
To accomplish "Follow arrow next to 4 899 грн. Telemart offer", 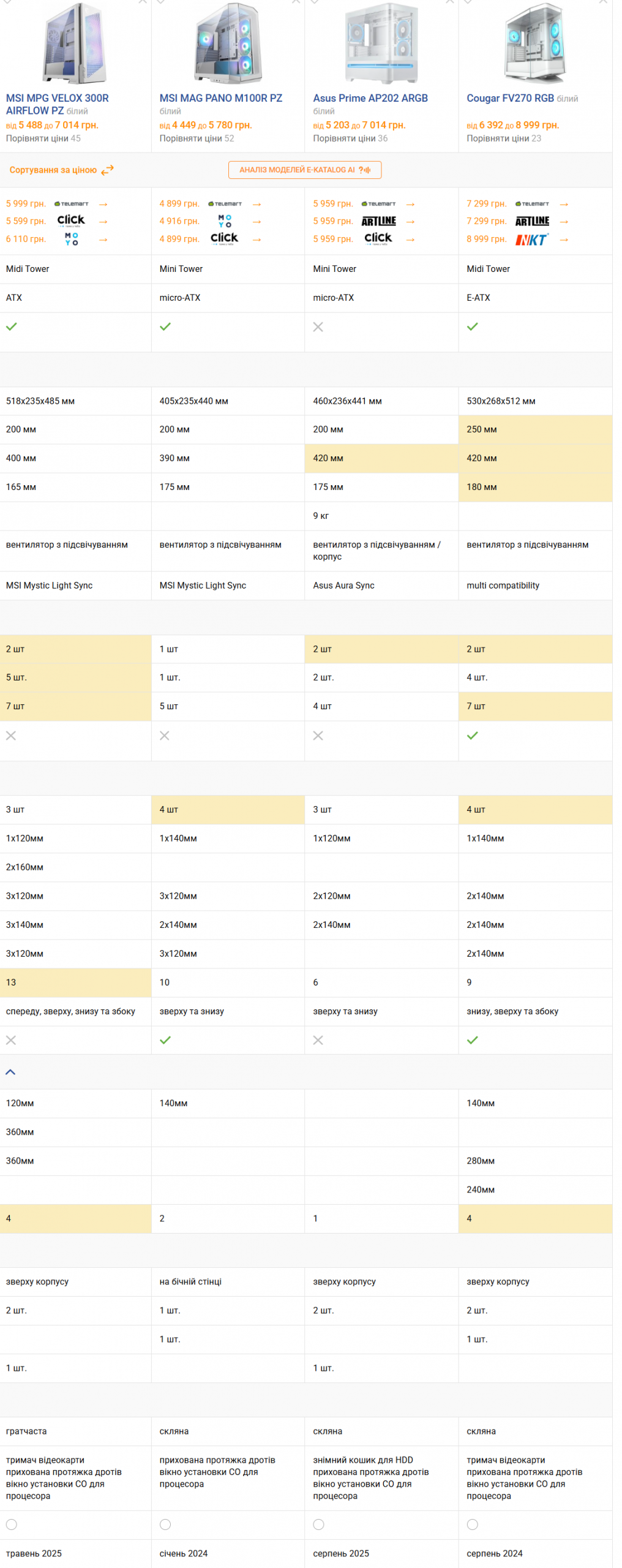I will (x=257, y=204).
